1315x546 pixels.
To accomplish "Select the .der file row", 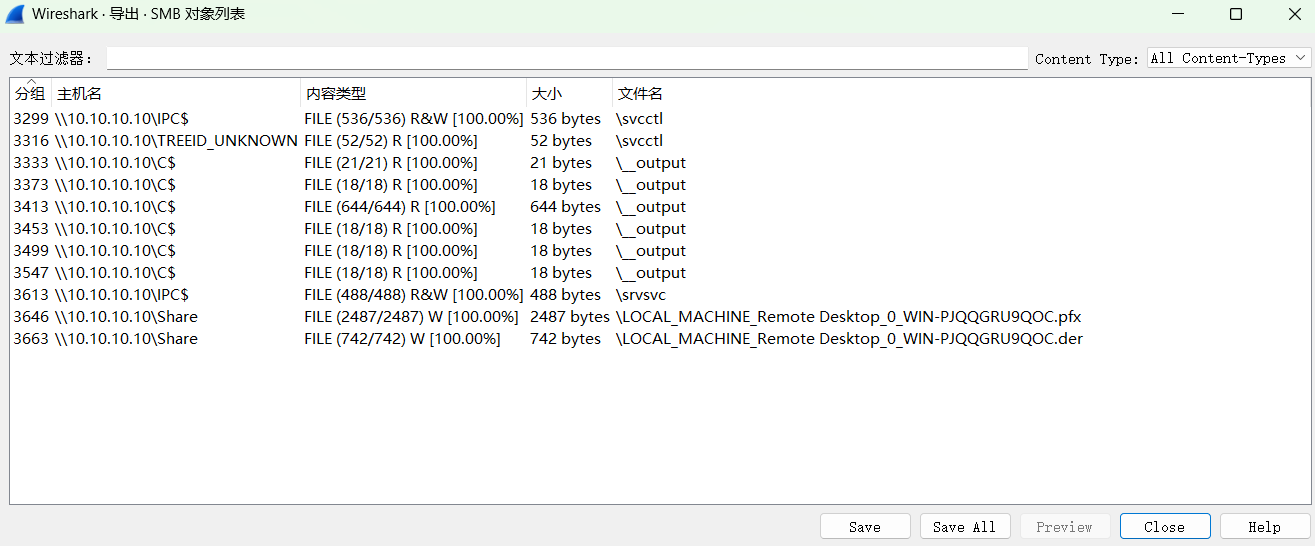I will point(848,339).
